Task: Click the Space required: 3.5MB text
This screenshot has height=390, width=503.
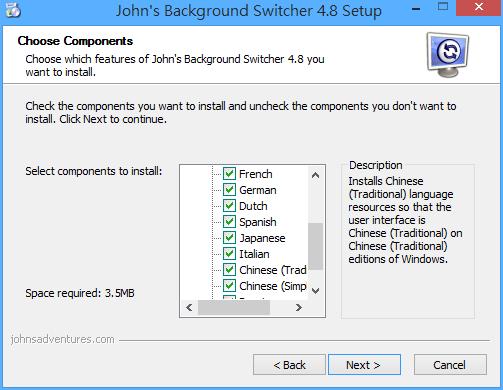Action: pyautogui.click(x=80, y=293)
